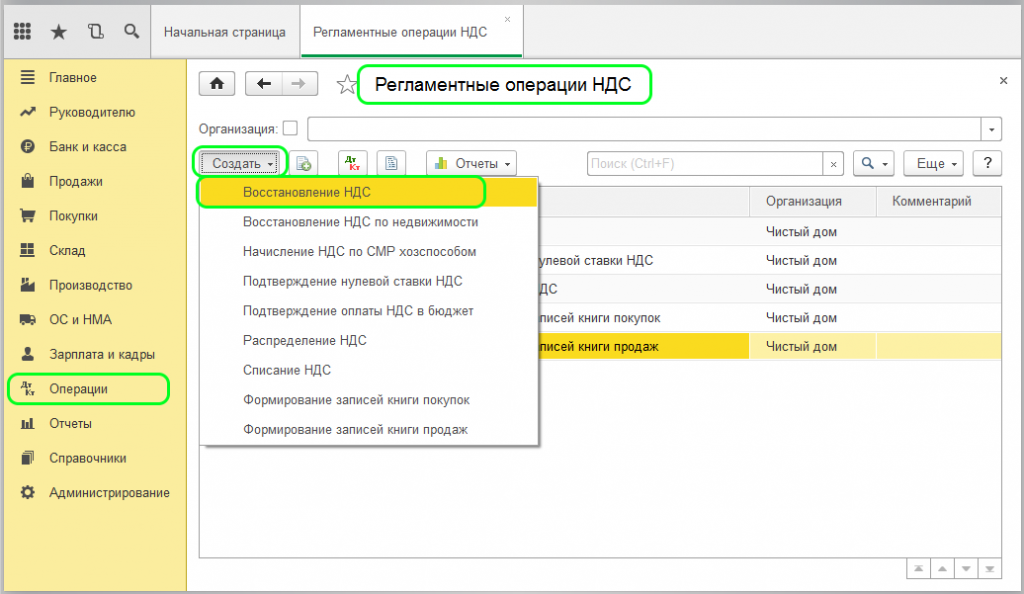Expand the Еще dropdown button
Screen dimensions: 1024x594
tap(933, 163)
